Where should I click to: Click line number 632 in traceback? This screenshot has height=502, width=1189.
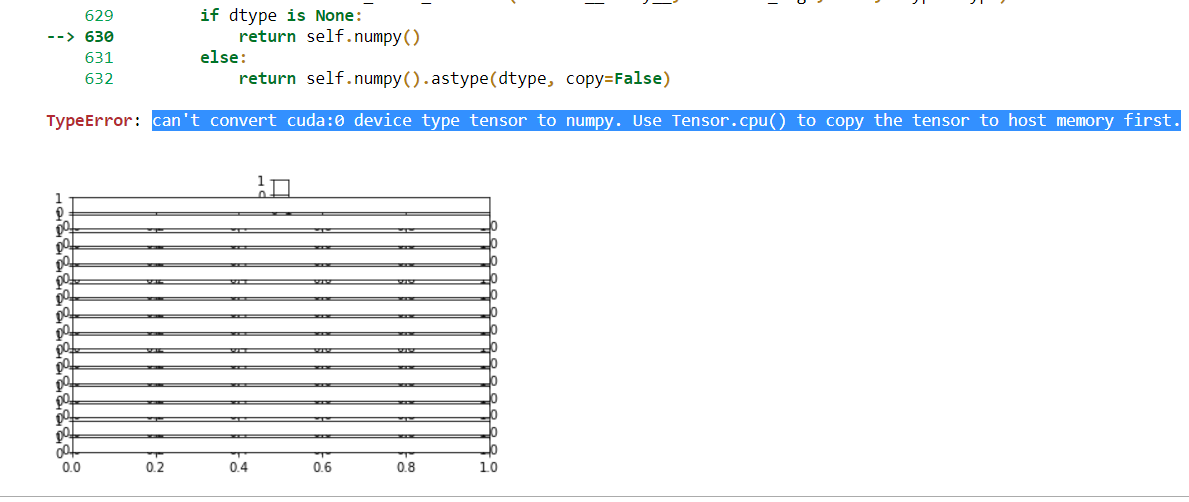[x=99, y=79]
